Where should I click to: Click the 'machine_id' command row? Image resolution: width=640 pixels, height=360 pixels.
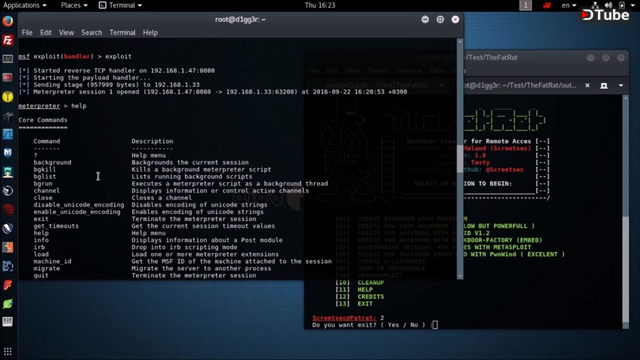(182, 261)
